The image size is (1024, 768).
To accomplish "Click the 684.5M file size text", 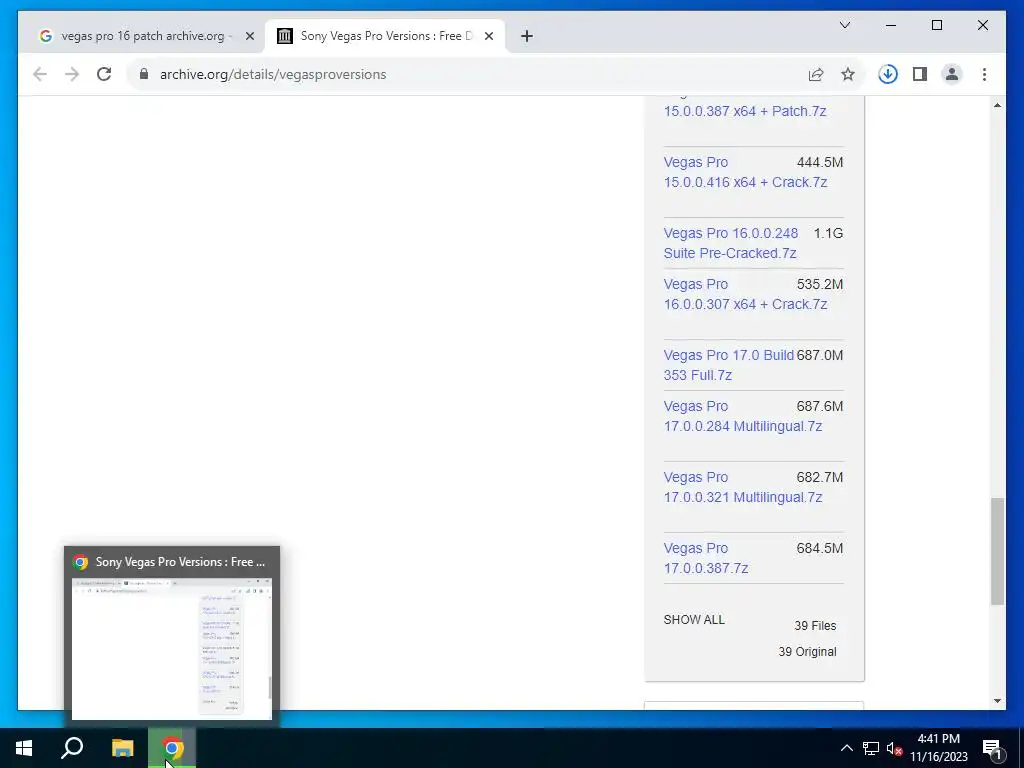I will pos(820,548).
